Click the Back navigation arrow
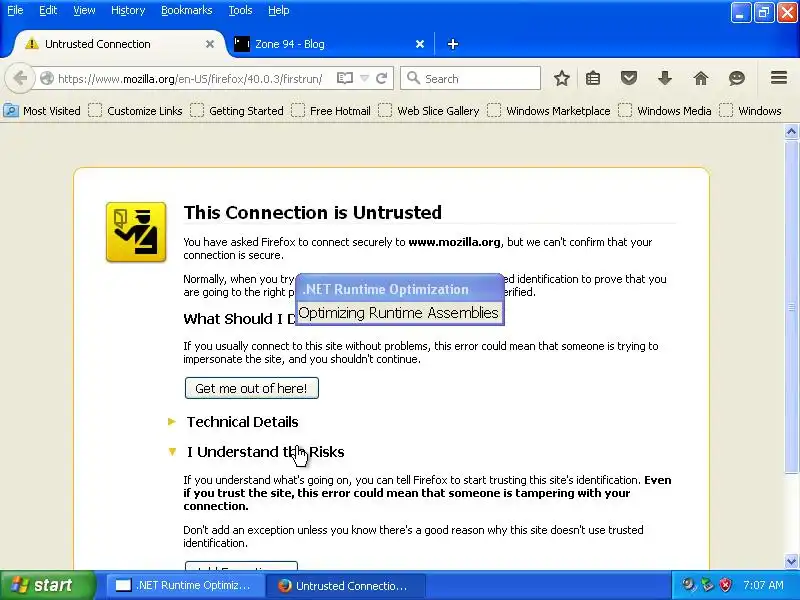The height and width of the screenshot is (600, 800). tap(20, 79)
